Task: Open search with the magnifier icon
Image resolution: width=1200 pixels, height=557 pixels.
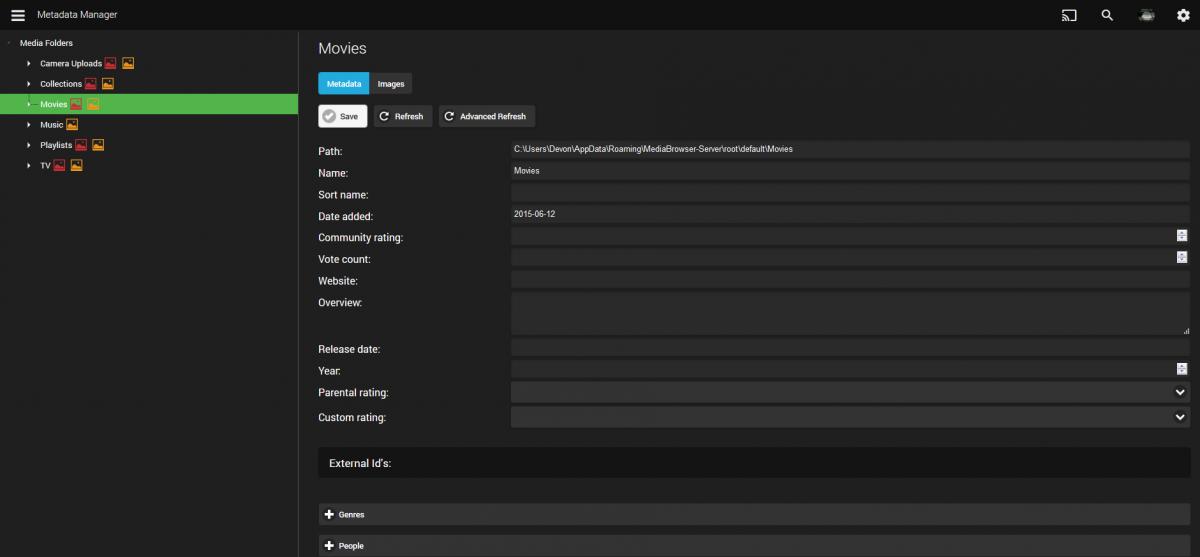Action: (x=1107, y=15)
